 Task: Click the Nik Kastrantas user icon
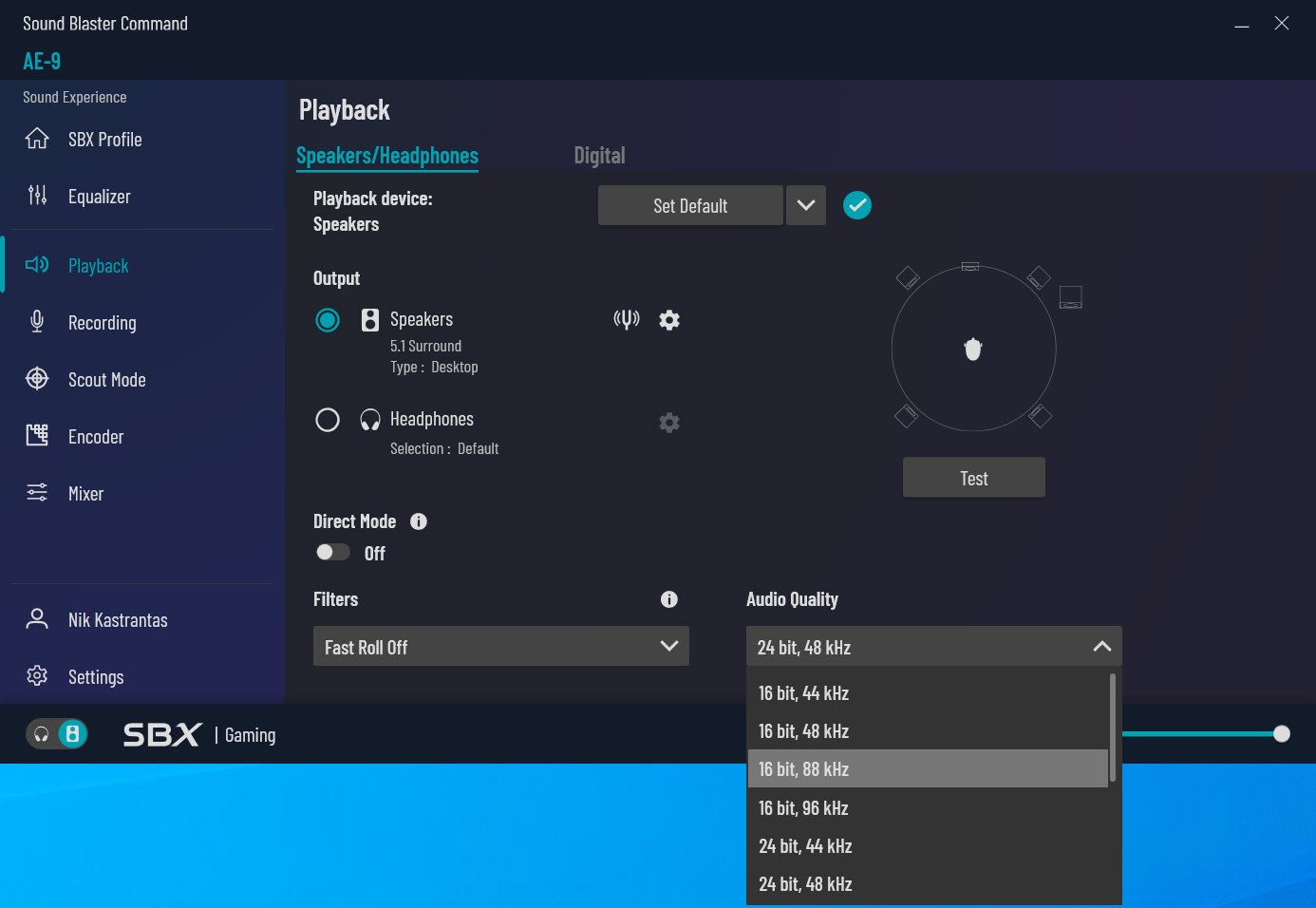[37, 619]
